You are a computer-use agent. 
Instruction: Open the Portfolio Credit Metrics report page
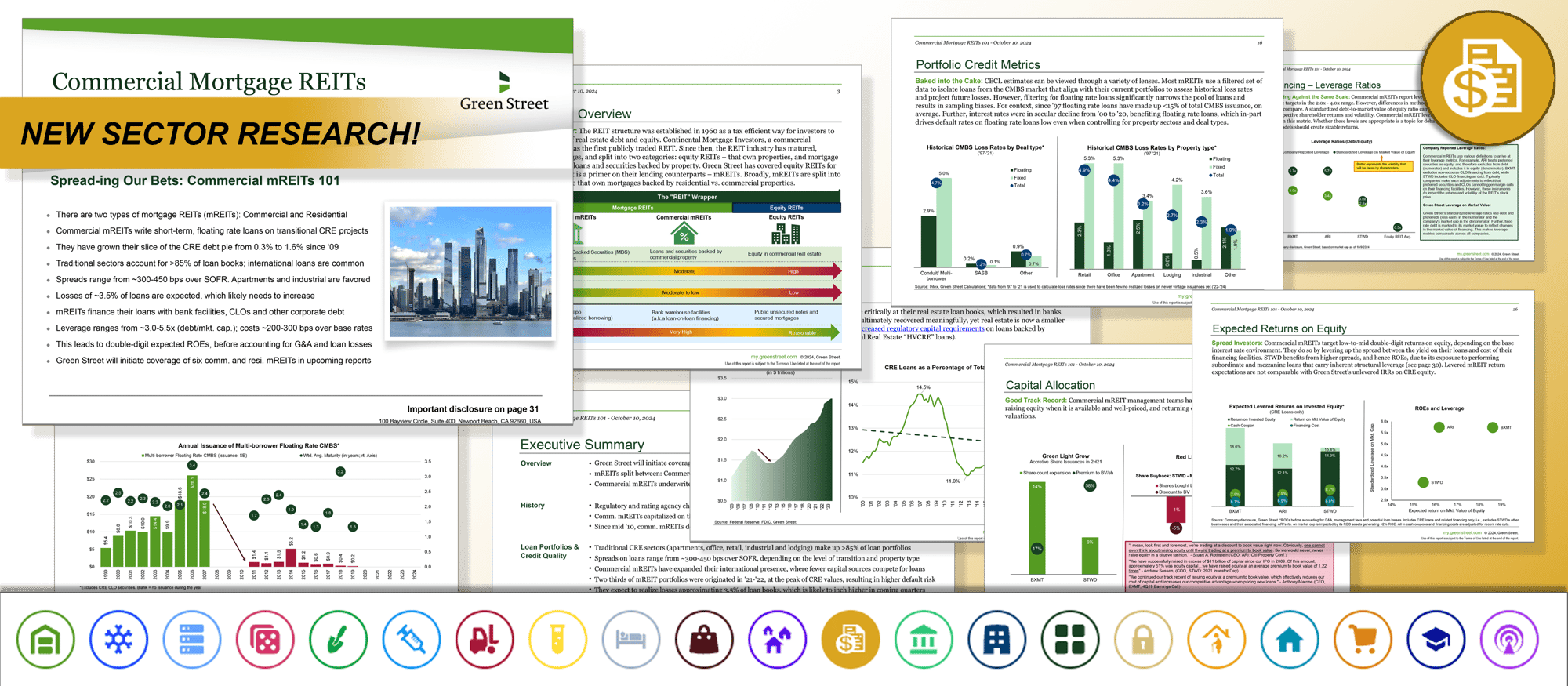click(x=1087, y=163)
